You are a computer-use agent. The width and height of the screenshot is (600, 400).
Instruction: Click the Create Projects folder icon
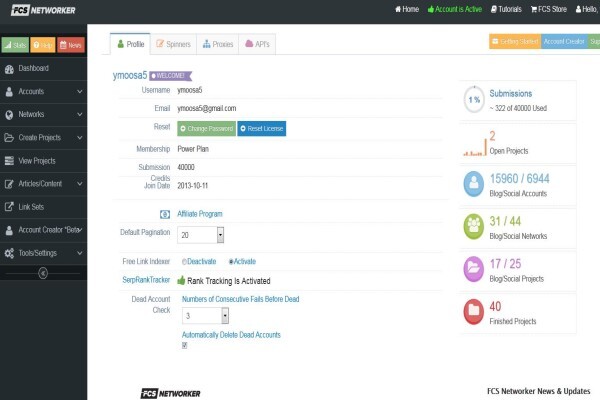pyautogui.click(x=9, y=138)
